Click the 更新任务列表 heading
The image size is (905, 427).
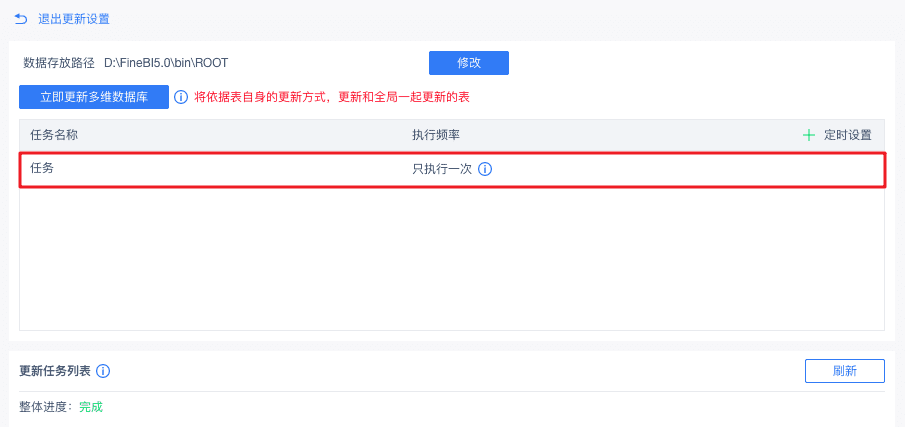55,371
